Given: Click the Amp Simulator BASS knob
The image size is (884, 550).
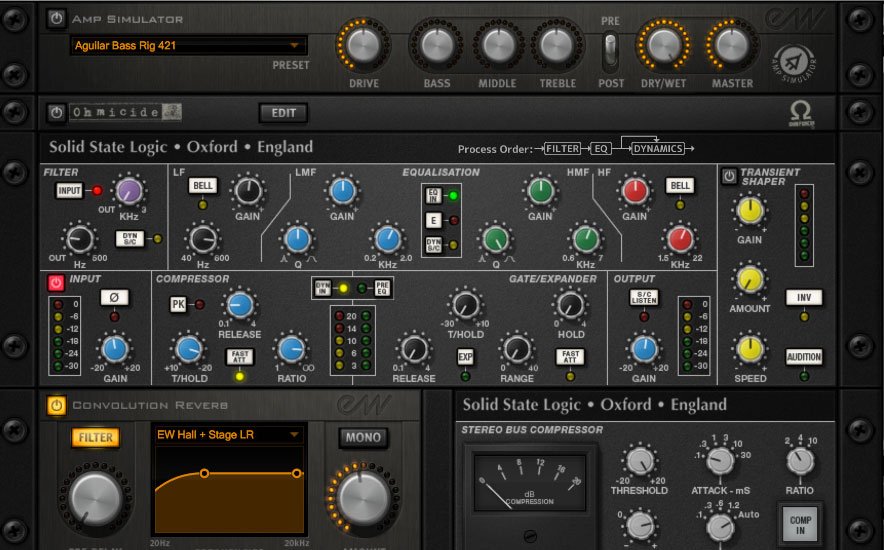Looking at the screenshot, I should (x=437, y=46).
